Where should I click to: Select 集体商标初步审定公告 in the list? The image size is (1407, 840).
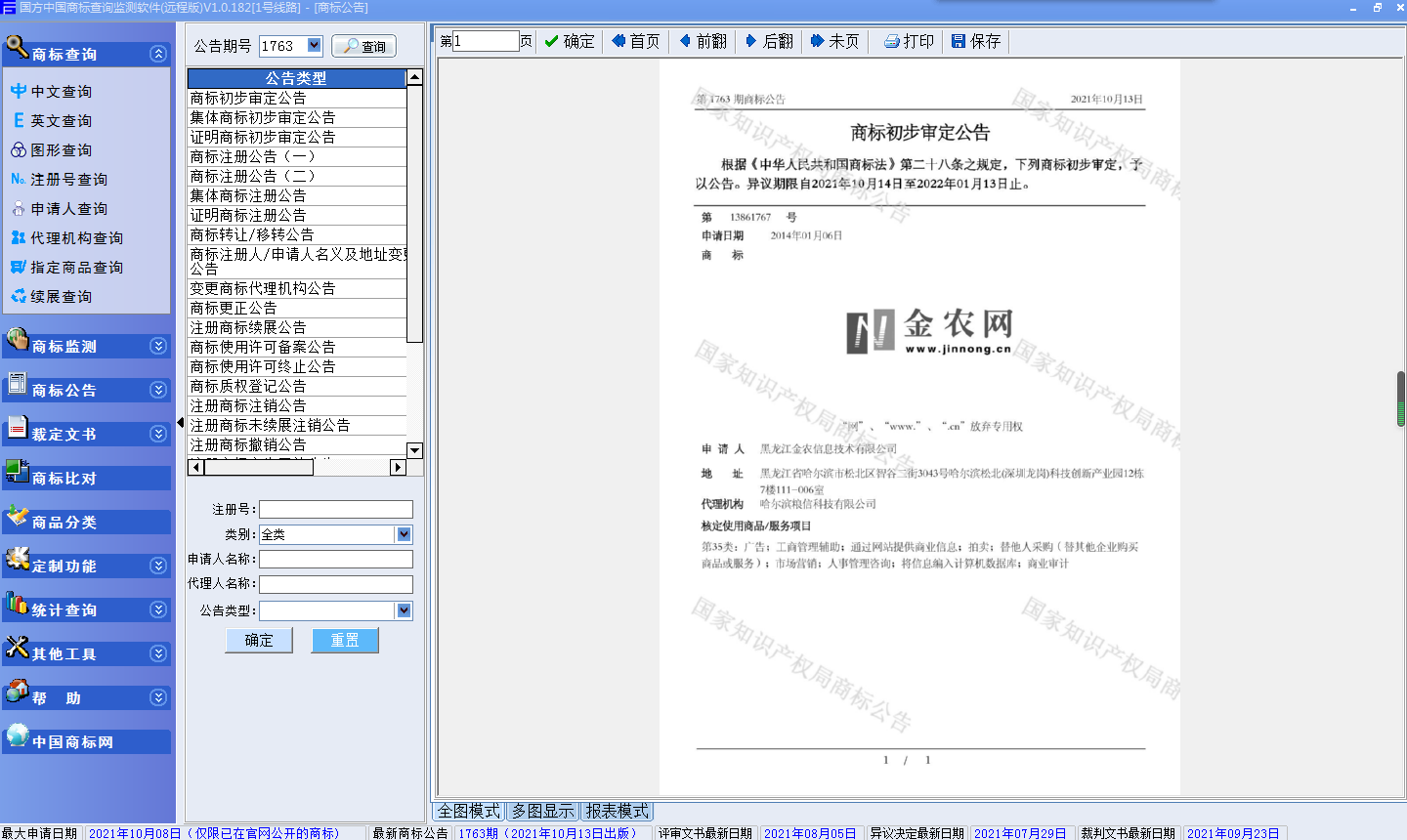[x=297, y=117]
